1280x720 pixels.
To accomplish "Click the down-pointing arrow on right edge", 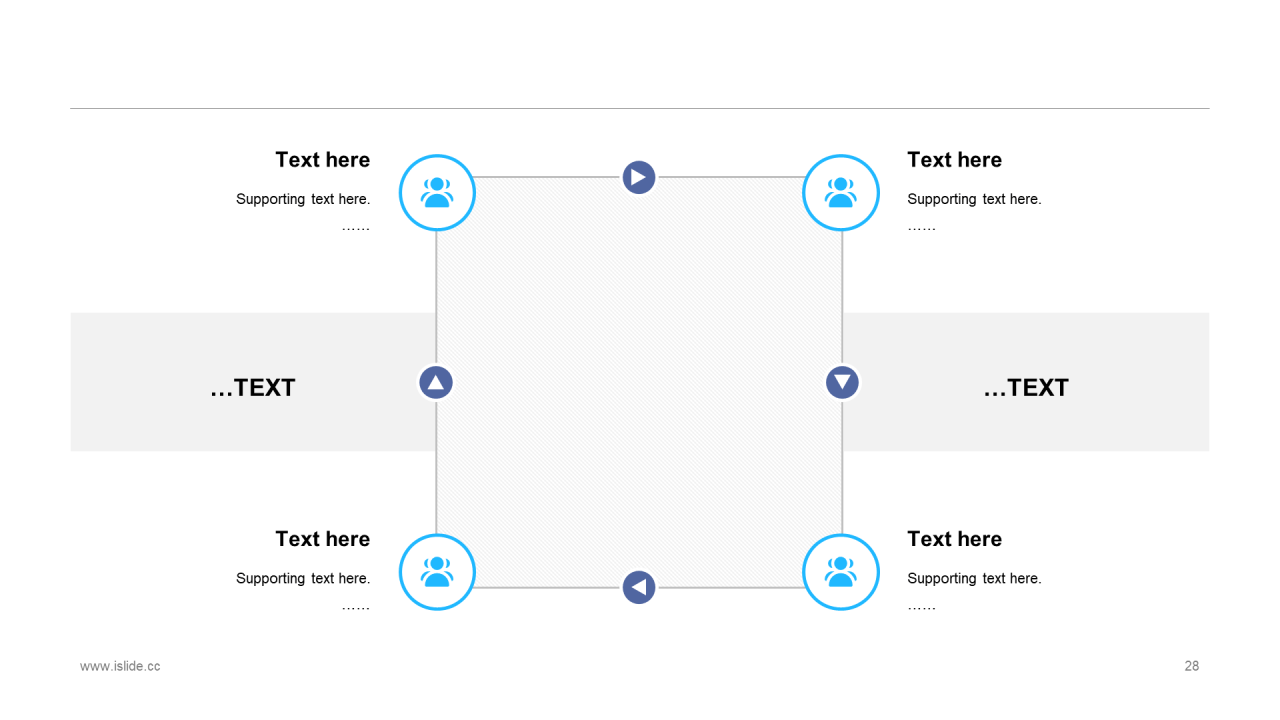I will [842, 382].
